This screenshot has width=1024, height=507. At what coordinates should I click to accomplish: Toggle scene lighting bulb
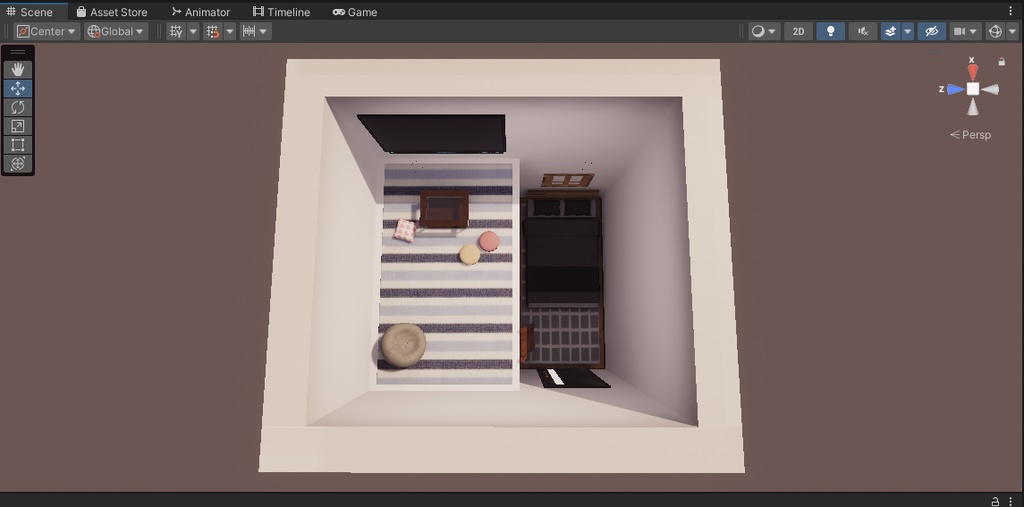click(831, 31)
